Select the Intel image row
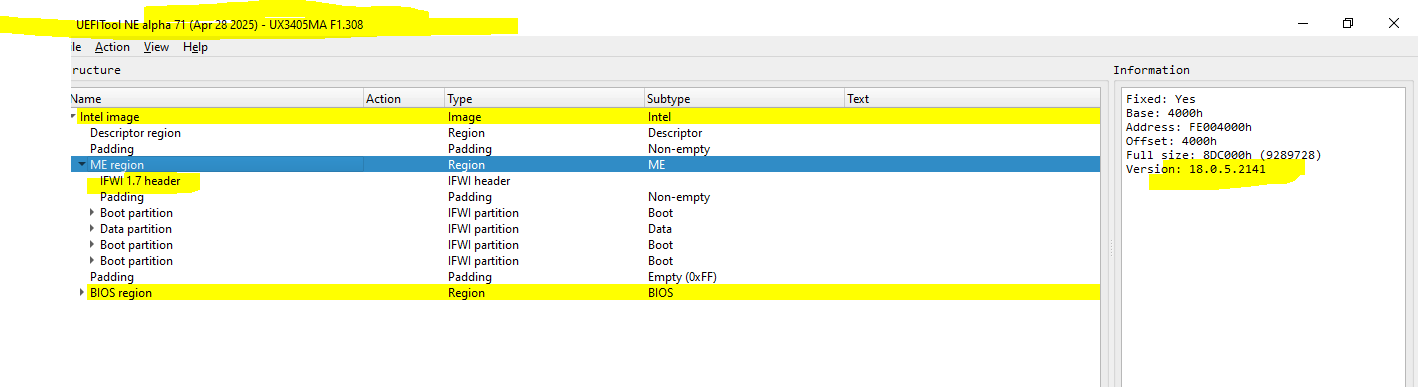The image size is (1418, 387). (x=584, y=117)
